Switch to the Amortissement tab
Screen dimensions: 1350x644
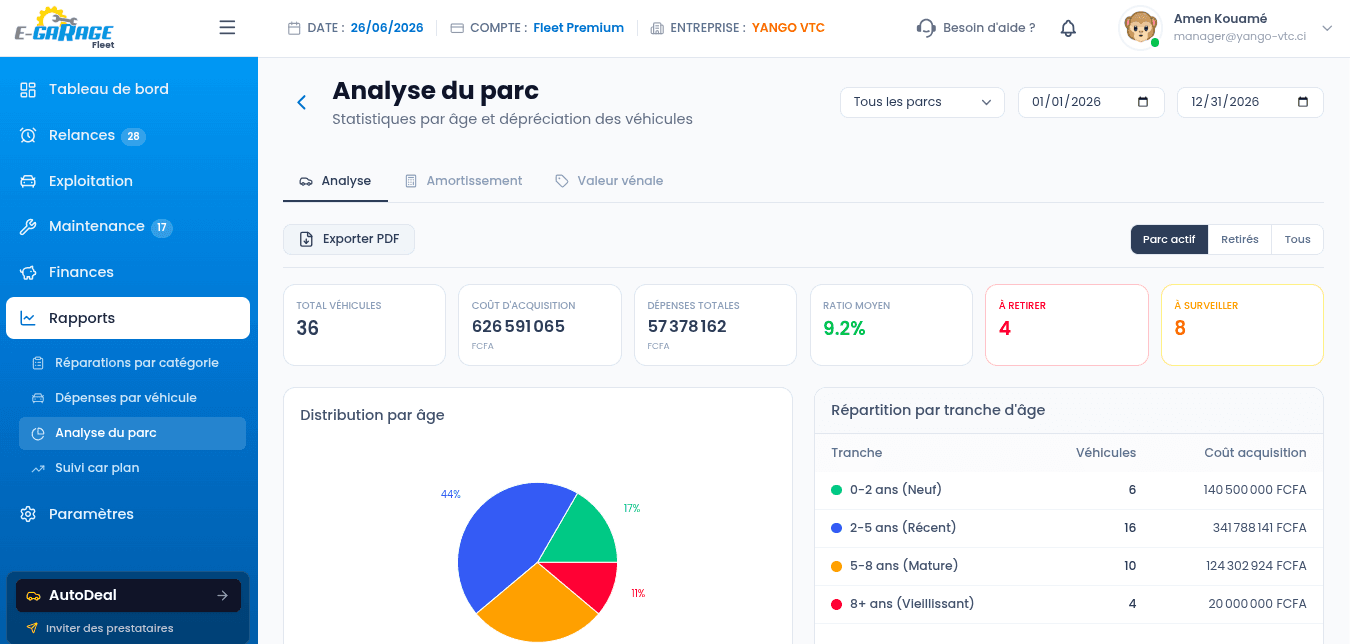463,181
